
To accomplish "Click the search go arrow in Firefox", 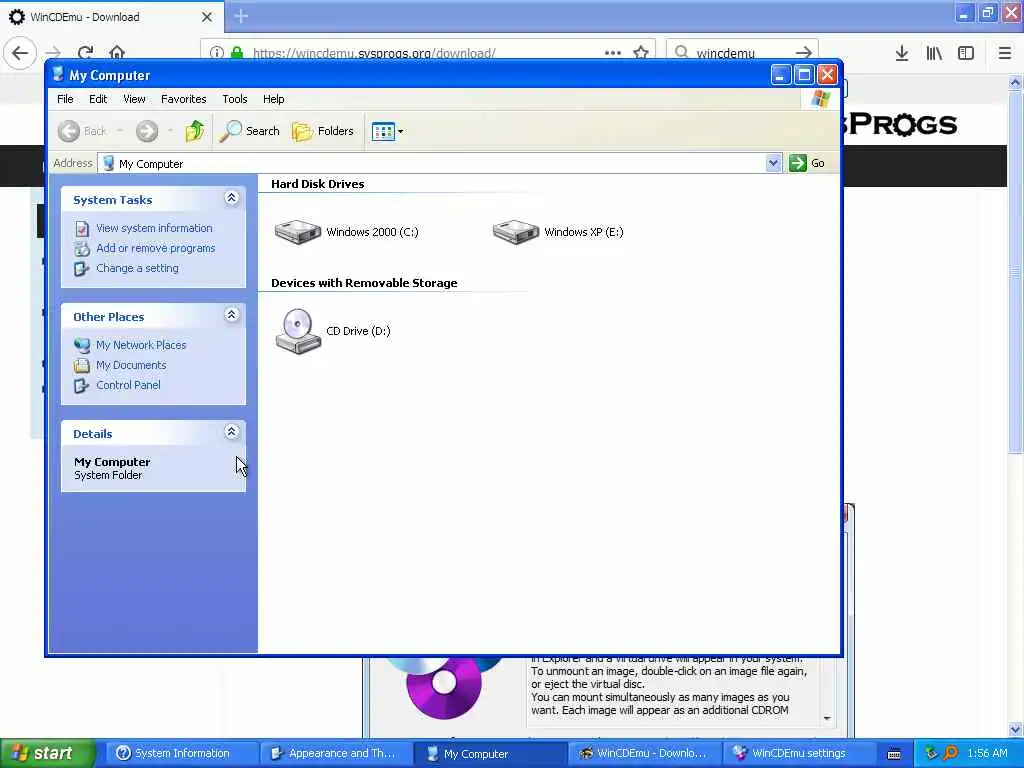I will [x=804, y=52].
